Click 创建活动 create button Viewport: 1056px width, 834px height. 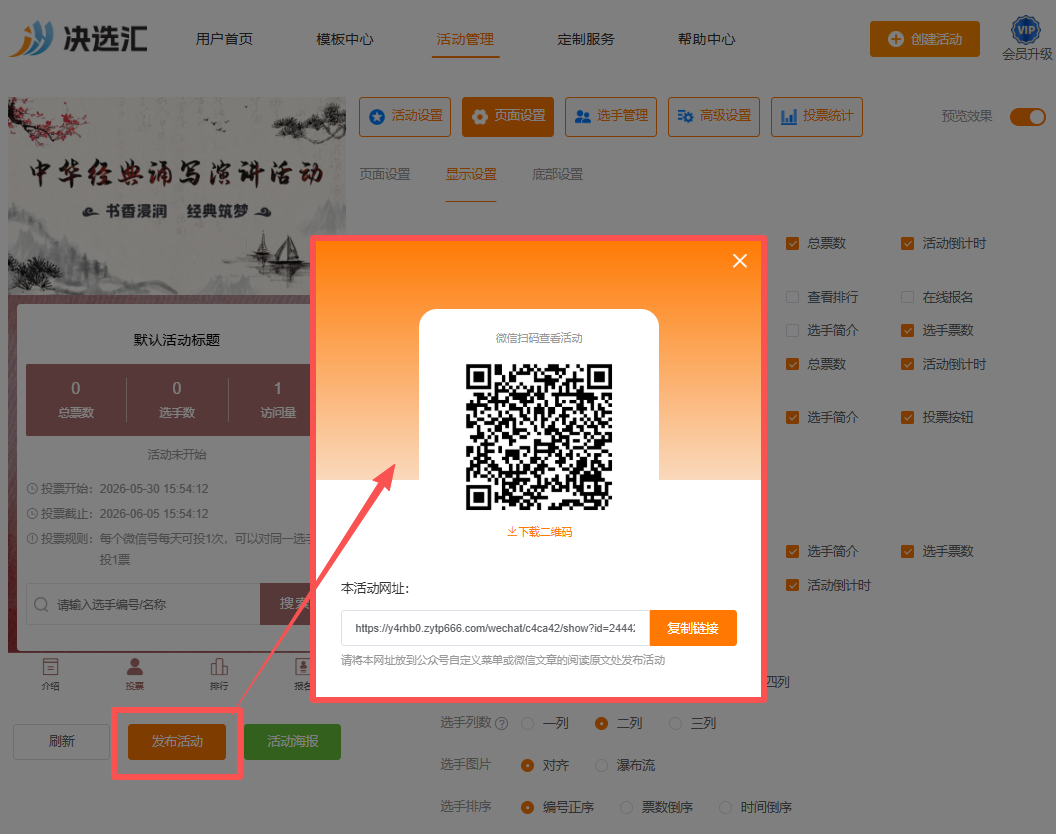(x=925, y=39)
